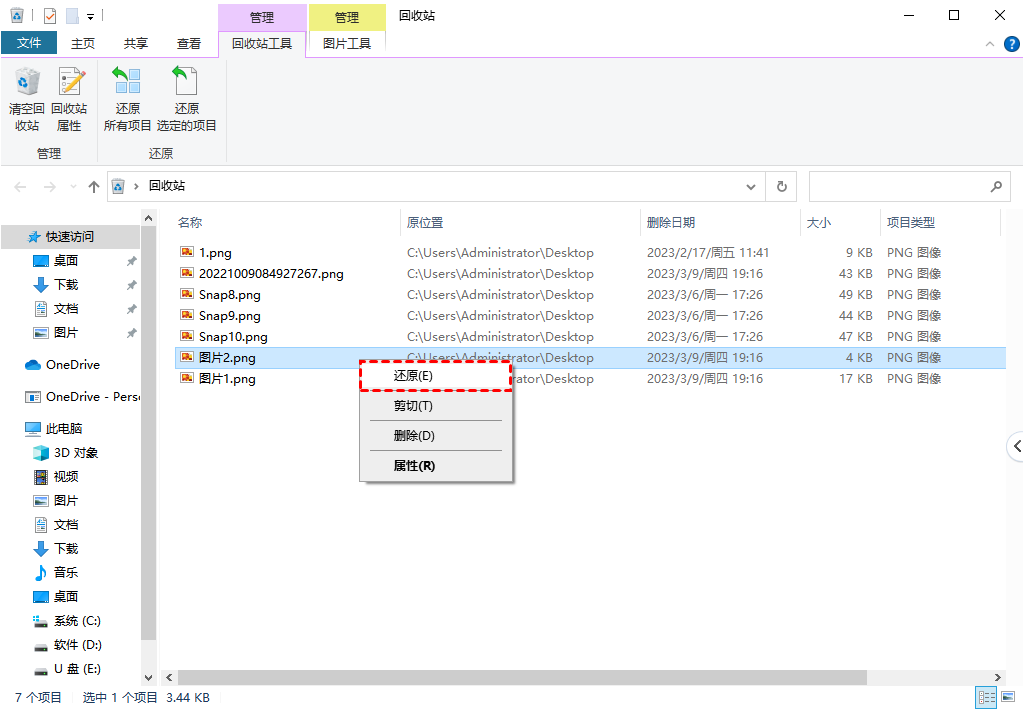Sort by the 删除日期 column header
The image size is (1024, 710).
[x=671, y=223]
